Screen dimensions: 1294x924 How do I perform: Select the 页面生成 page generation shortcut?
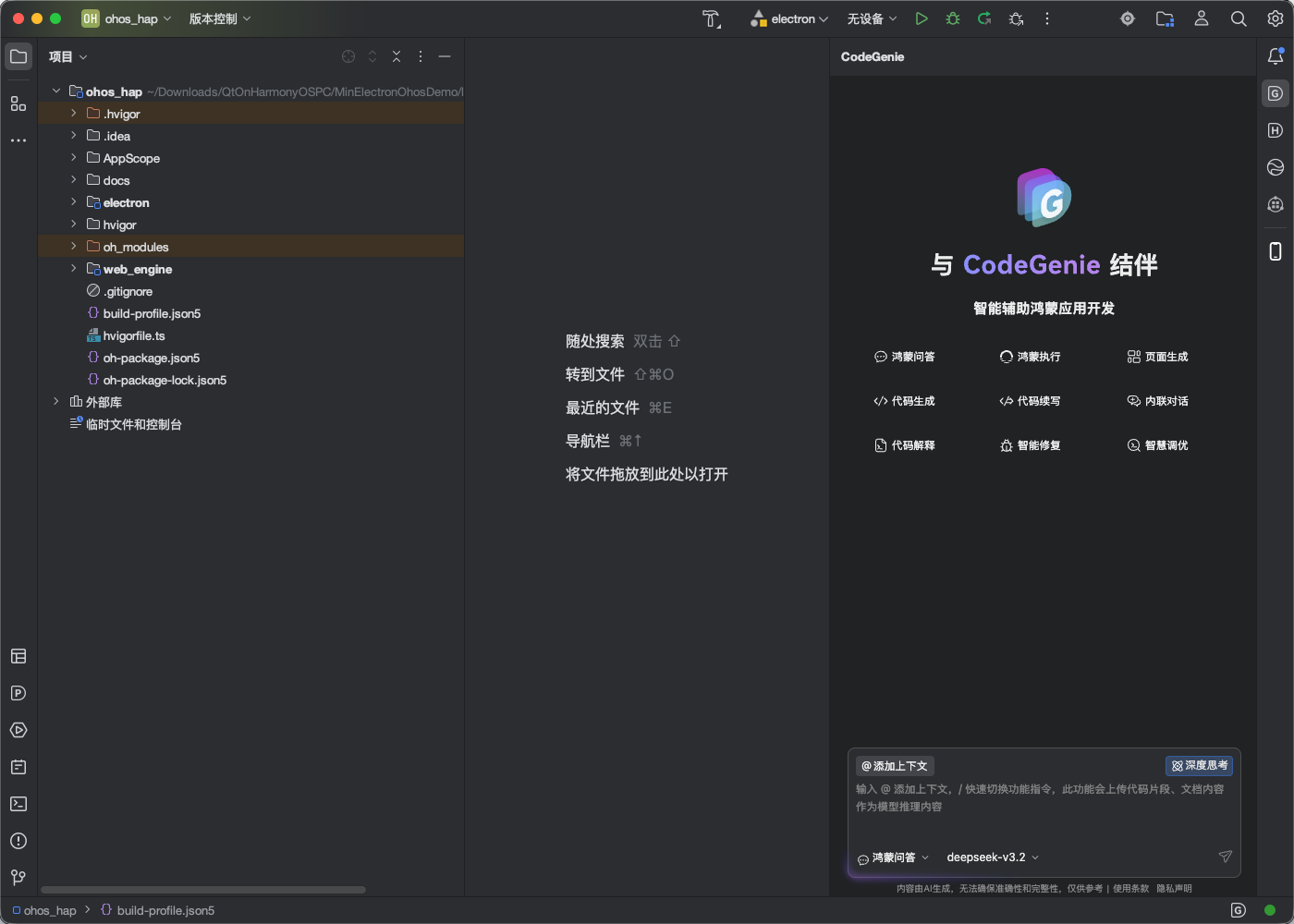pos(1157,357)
